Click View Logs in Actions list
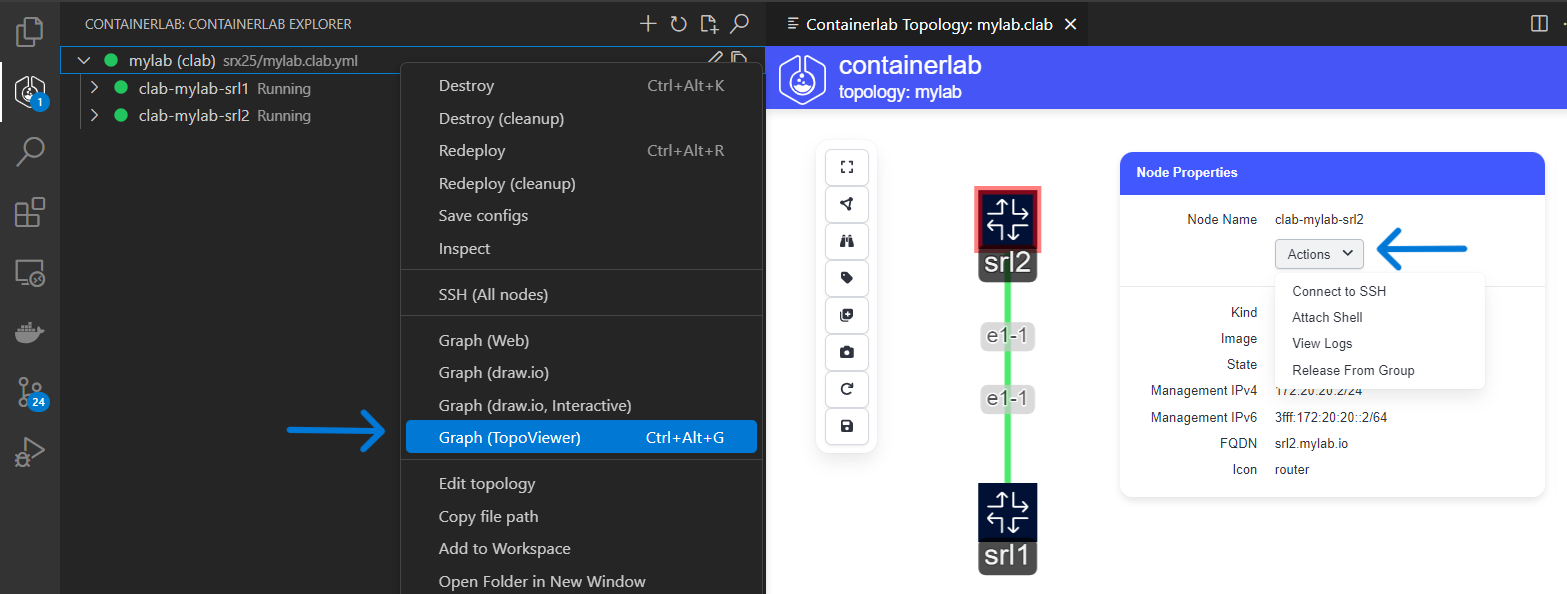 tap(1321, 343)
